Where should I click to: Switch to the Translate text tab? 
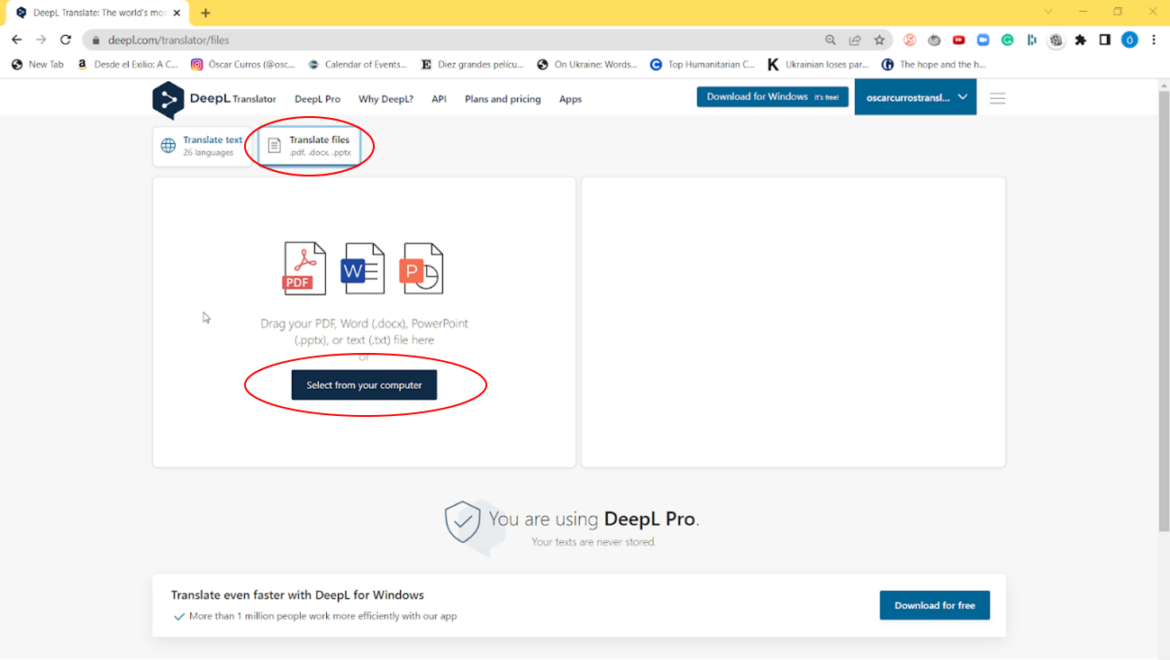(203, 145)
